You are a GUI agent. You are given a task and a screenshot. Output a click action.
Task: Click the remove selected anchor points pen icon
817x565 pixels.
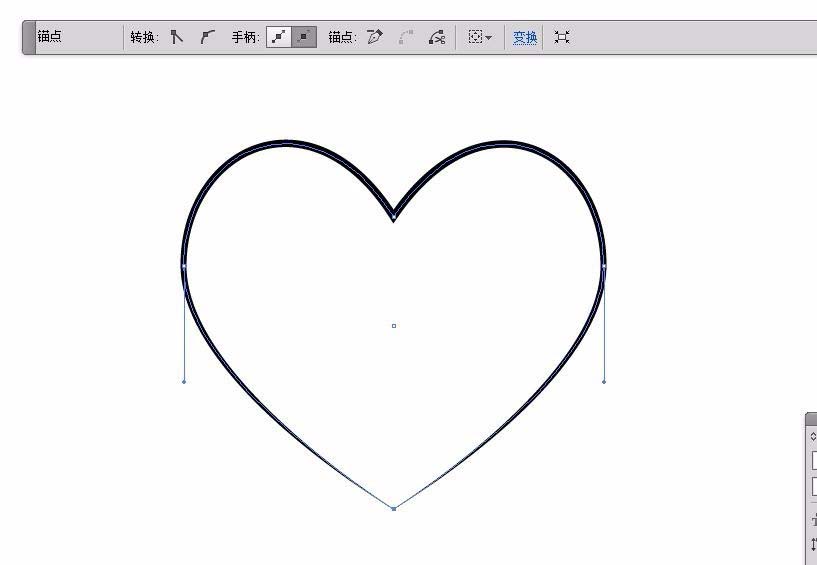pyautogui.click(x=375, y=37)
